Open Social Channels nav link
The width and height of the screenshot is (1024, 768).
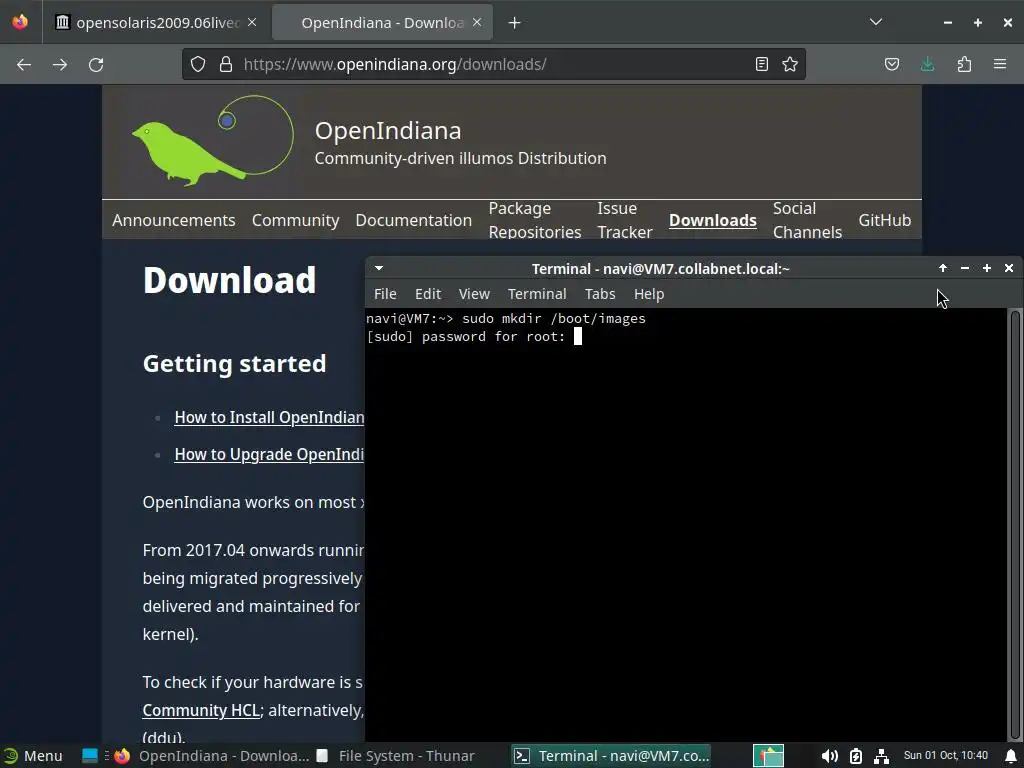(x=807, y=220)
